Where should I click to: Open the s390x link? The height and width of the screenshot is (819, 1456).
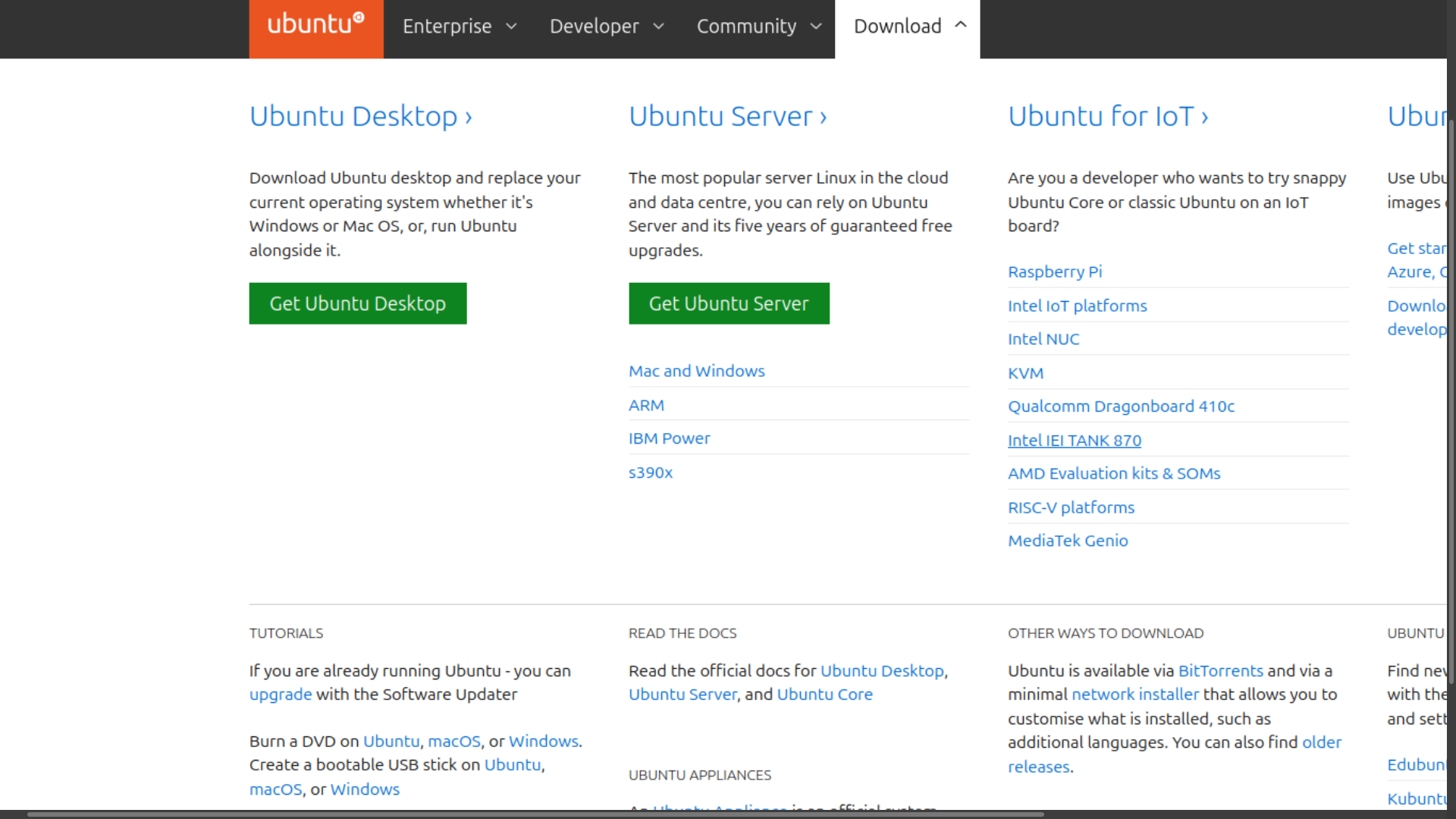pos(651,472)
